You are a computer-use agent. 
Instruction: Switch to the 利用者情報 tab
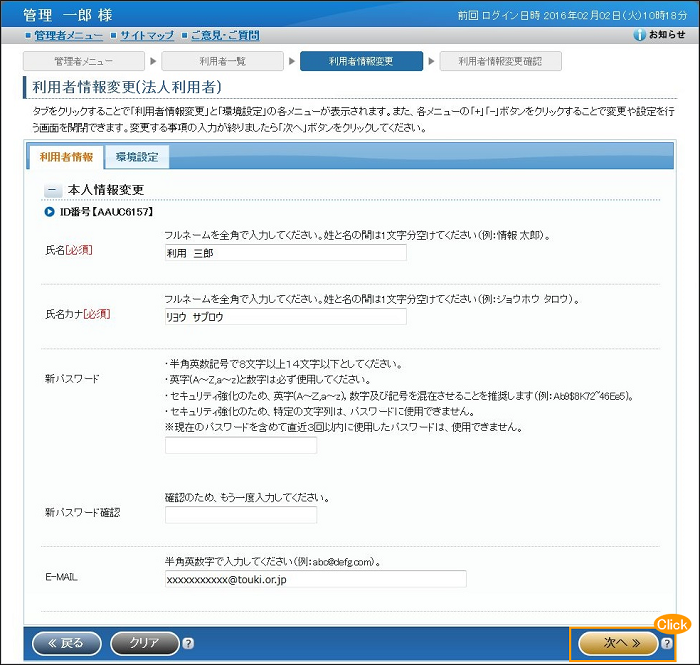click(66, 157)
